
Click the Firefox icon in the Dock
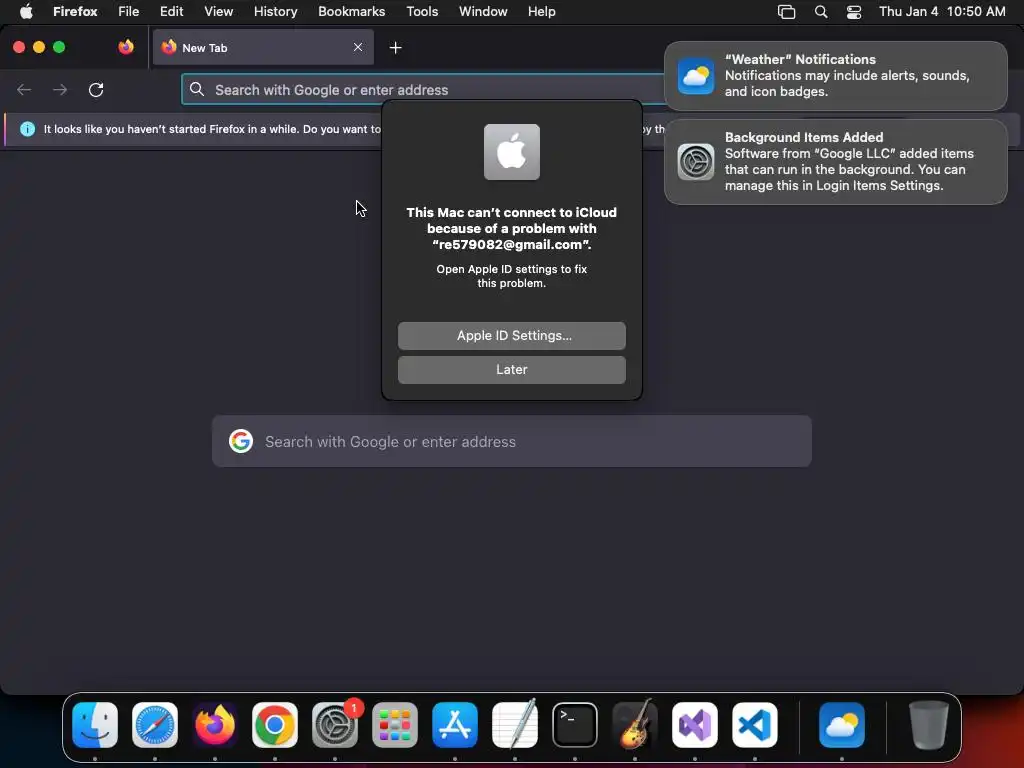point(215,725)
